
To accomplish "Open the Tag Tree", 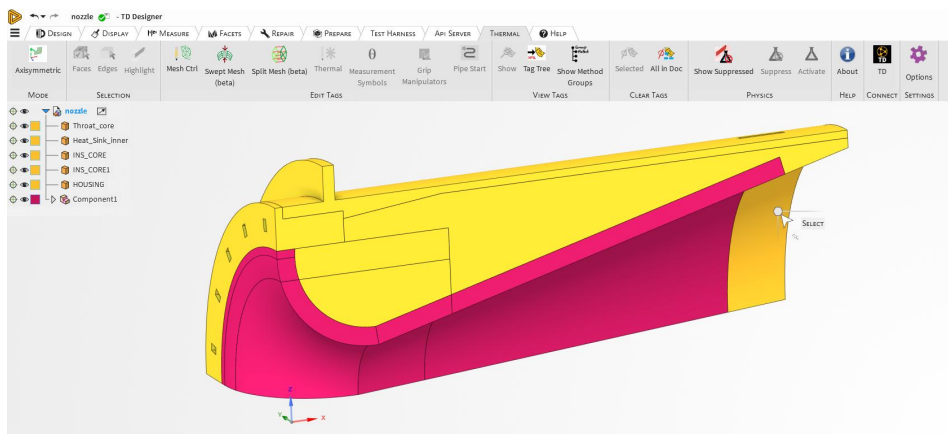I will tap(536, 59).
